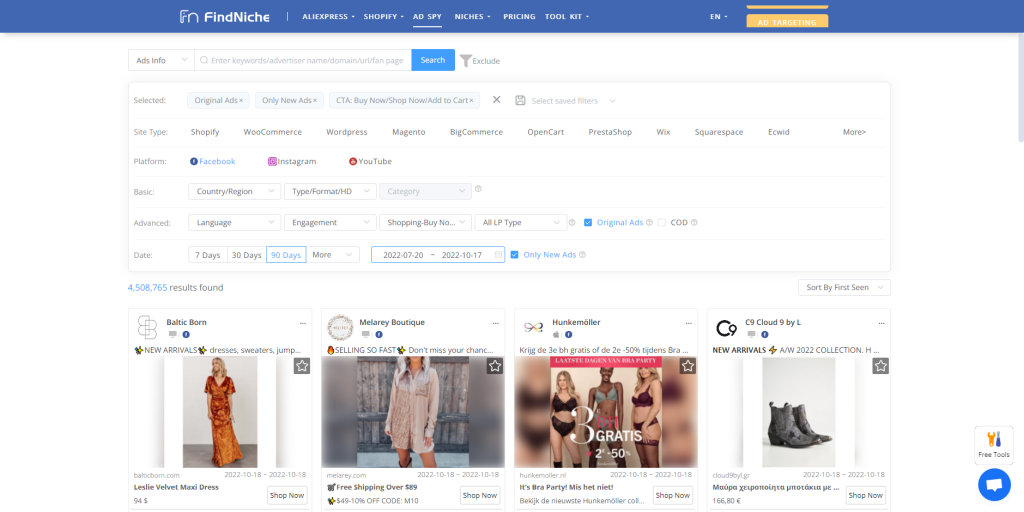Select the 7 Days date option

[208, 255]
